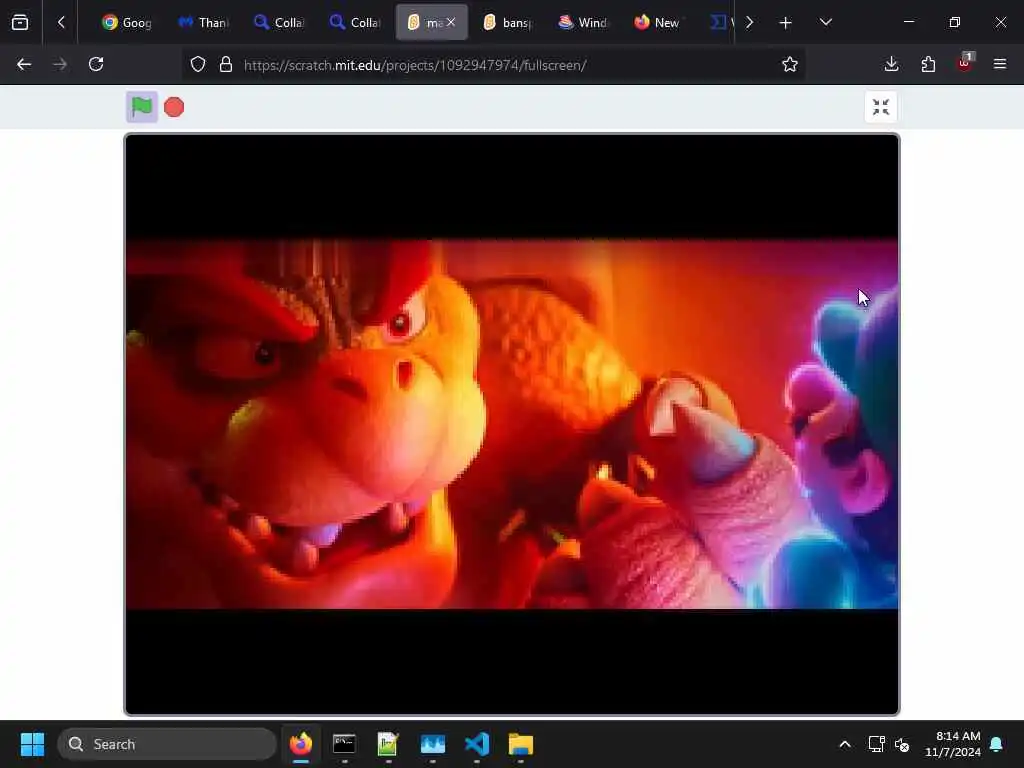This screenshot has height=768, width=1024.
Task: Switch to the New Tab tab
Action: [x=658, y=23]
